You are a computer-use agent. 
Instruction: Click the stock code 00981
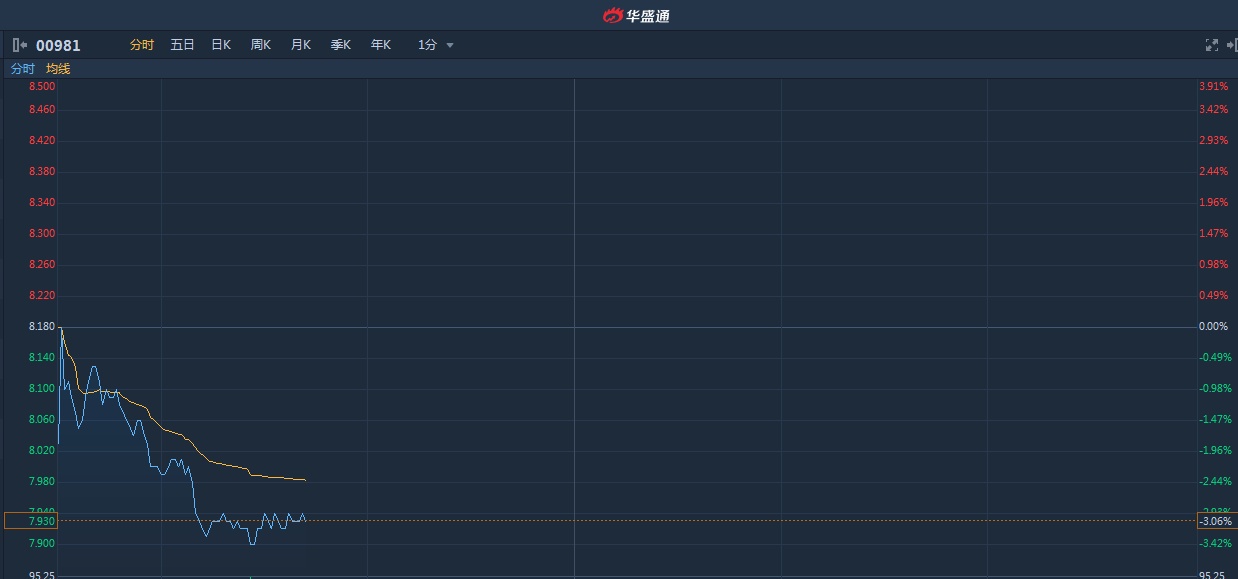pyautogui.click(x=58, y=45)
